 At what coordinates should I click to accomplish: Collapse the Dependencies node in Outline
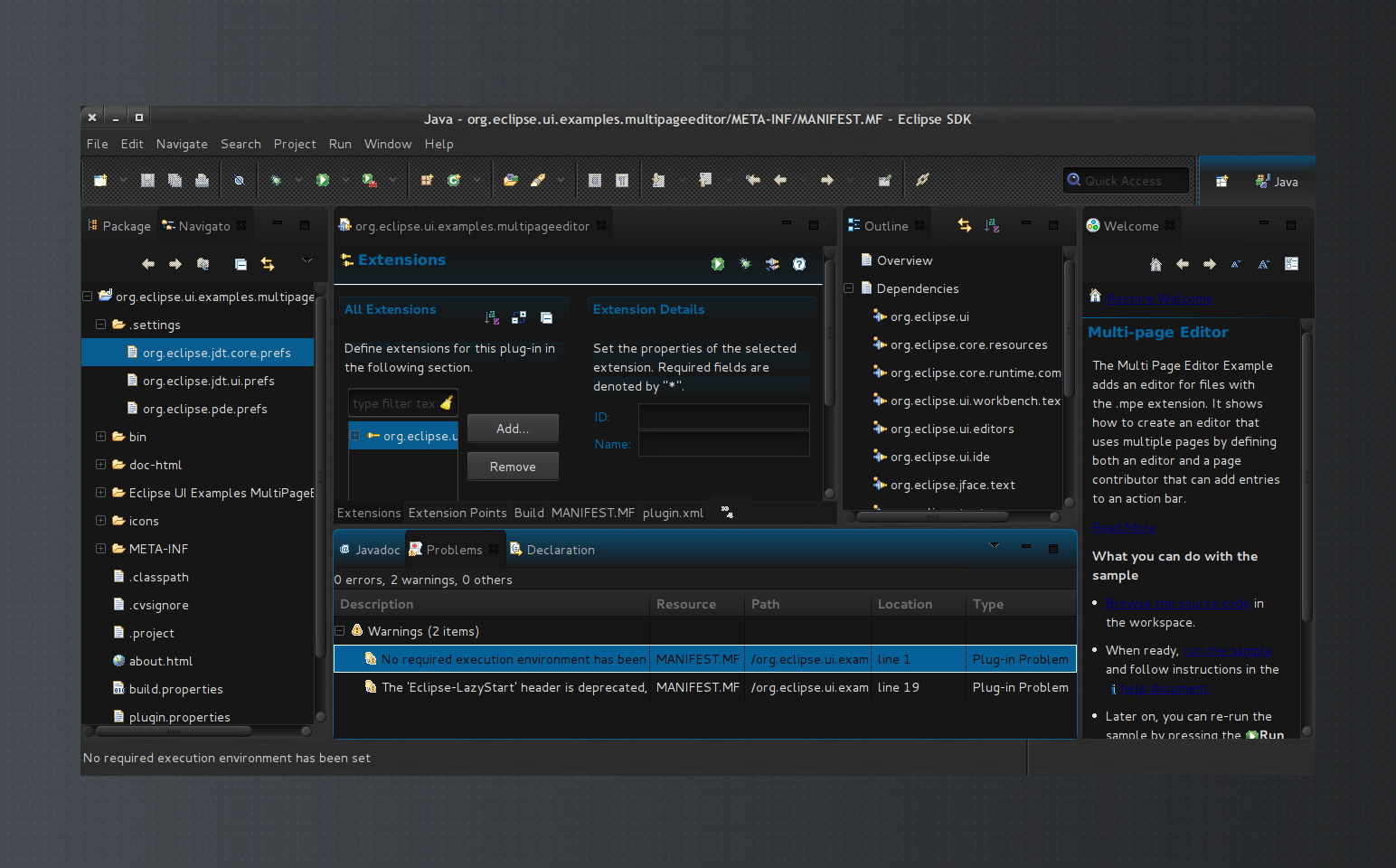coord(849,288)
